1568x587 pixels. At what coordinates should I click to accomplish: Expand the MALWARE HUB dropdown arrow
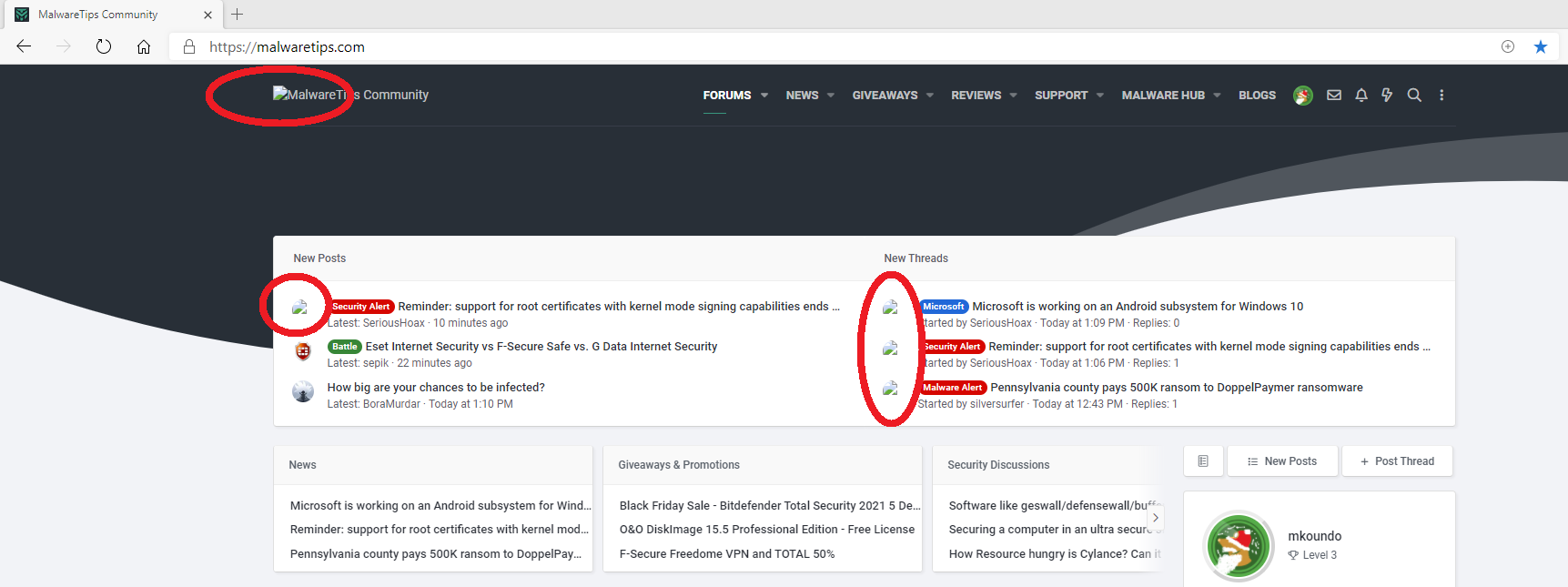(x=1218, y=95)
